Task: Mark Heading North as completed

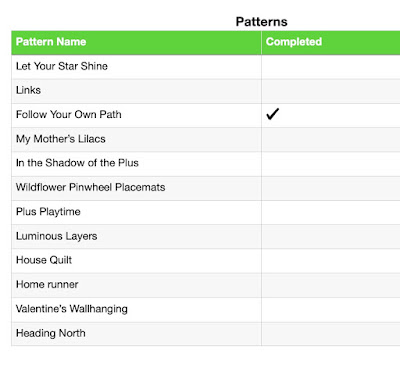Action: click(331, 334)
